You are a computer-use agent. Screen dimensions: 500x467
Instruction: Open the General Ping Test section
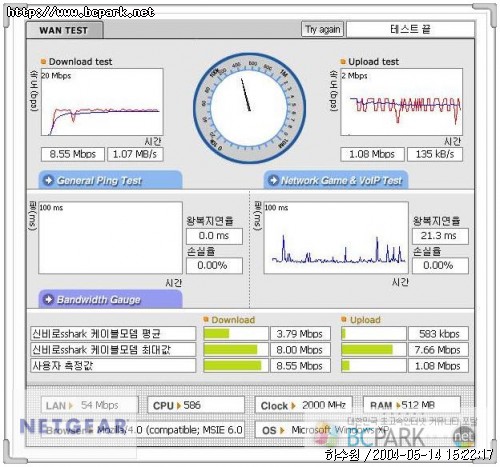point(110,180)
